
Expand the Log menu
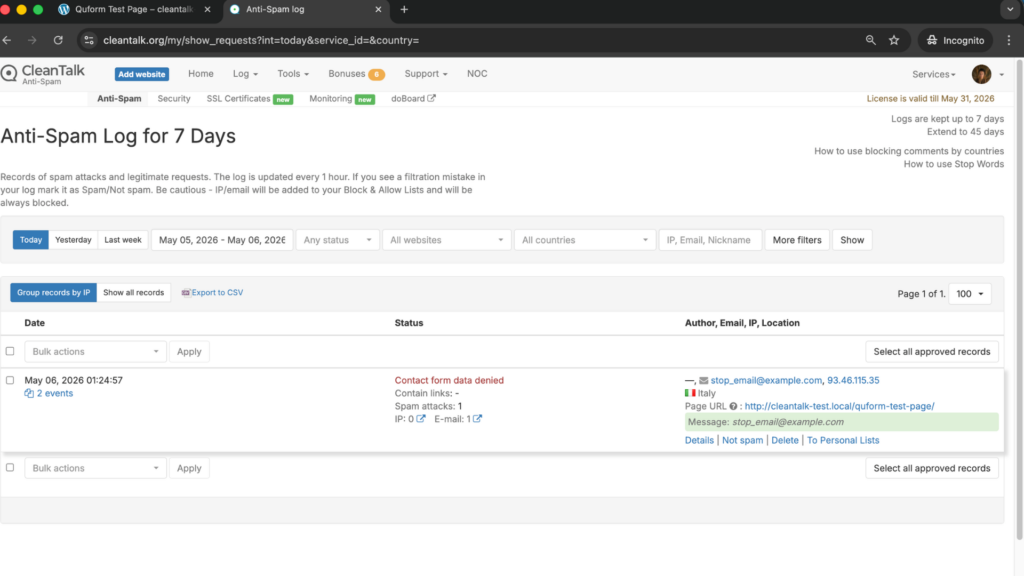(x=245, y=74)
